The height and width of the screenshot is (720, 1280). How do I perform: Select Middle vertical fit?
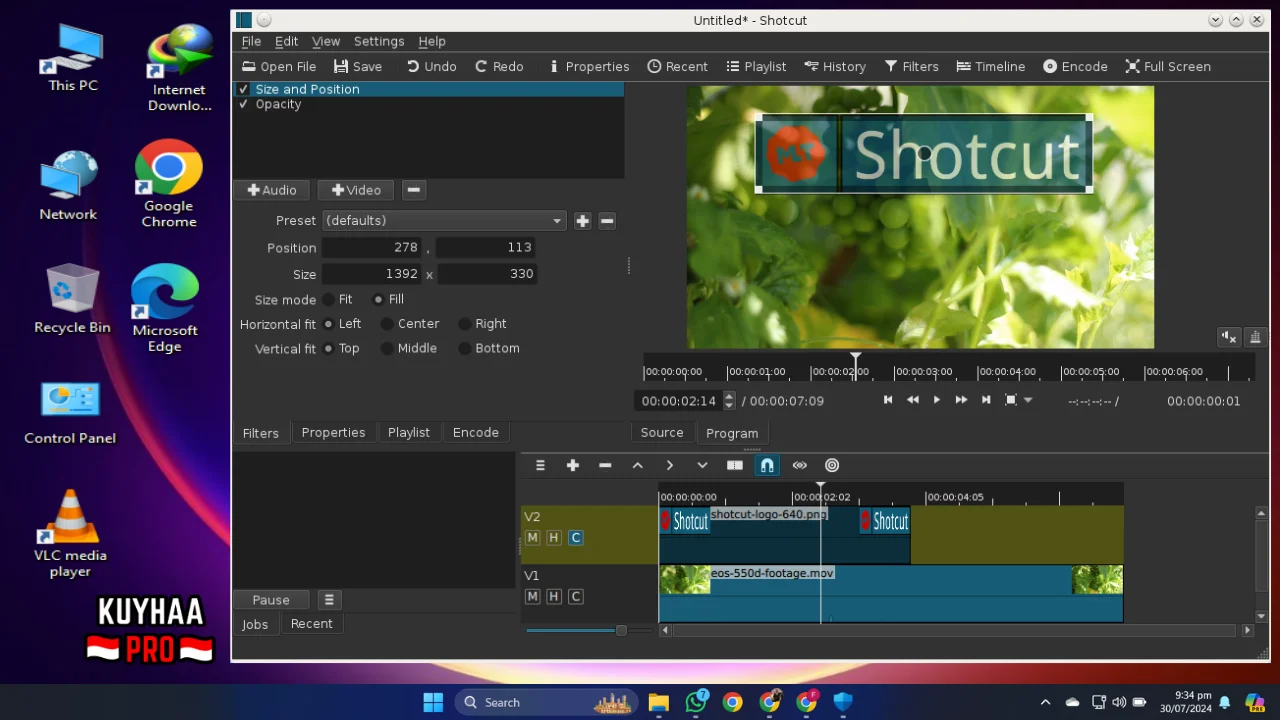409,348
